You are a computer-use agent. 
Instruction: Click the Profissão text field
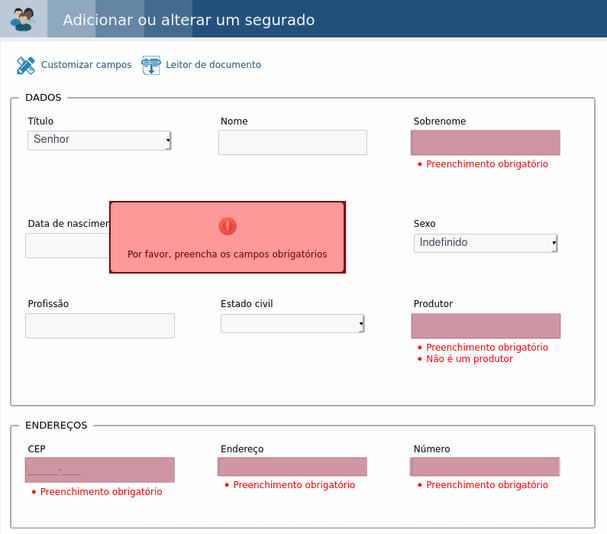[x=100, y=326]
